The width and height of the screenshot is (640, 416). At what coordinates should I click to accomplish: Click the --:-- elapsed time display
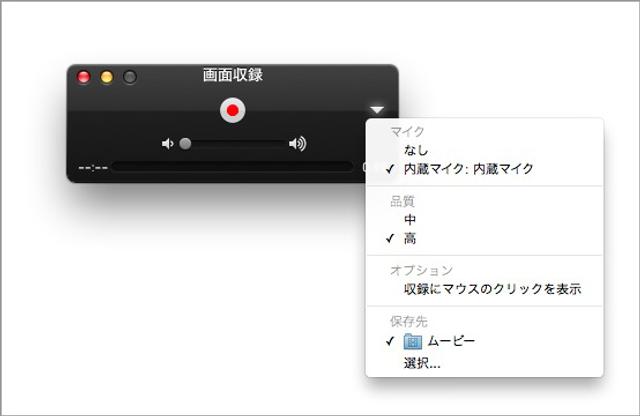pos(93,167)
